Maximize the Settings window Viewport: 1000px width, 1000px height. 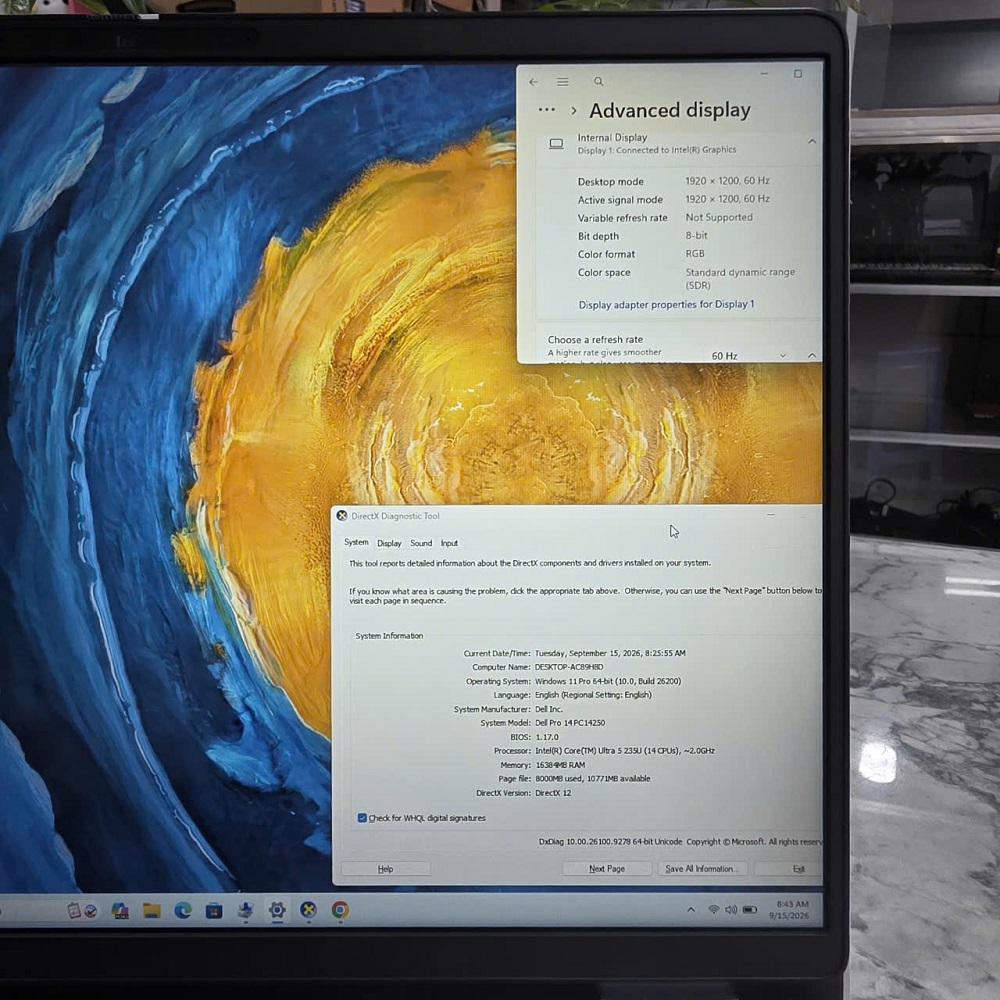pyautogui.click(x=798, y=74)
